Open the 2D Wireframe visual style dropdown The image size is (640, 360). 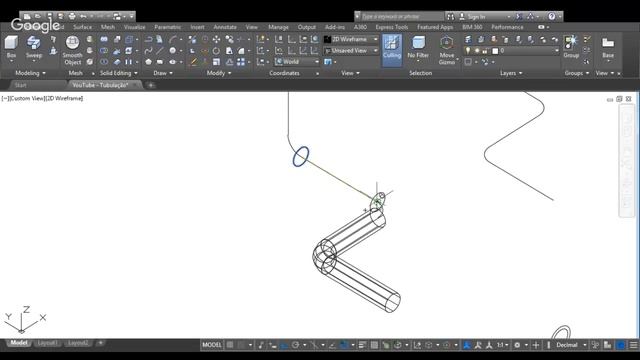[351, 39]
